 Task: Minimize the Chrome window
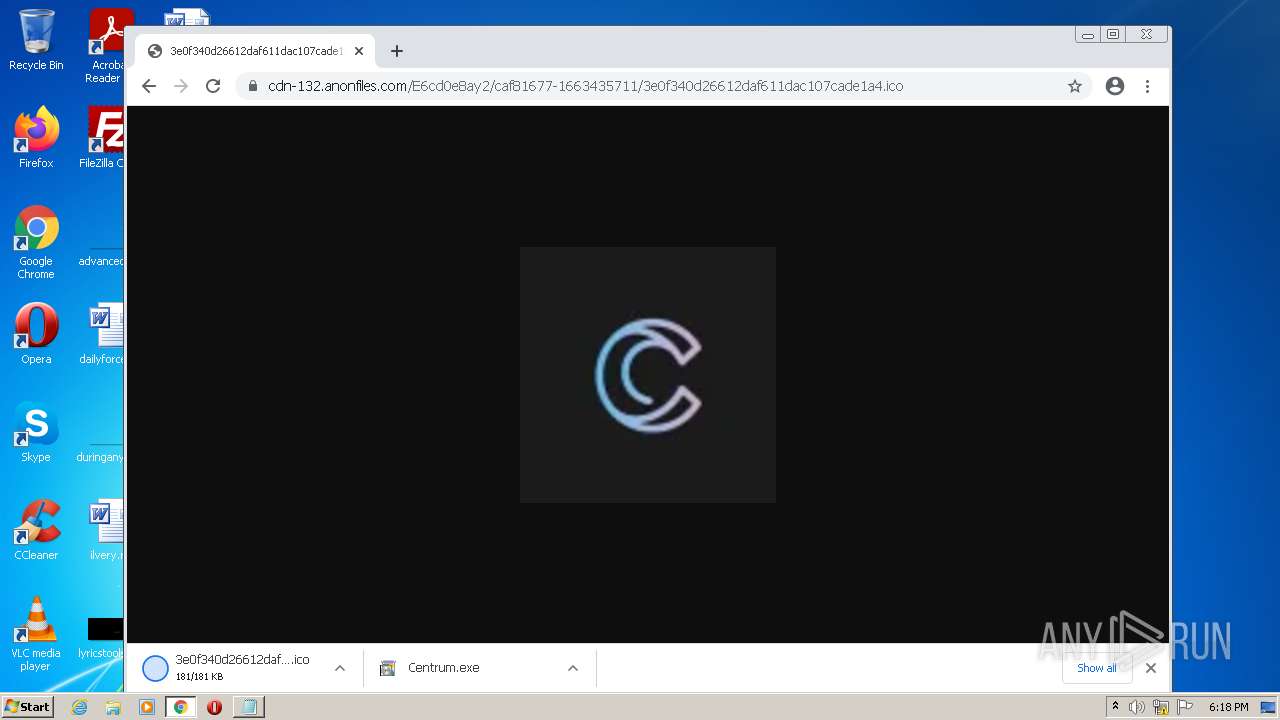coord(1088,34)
